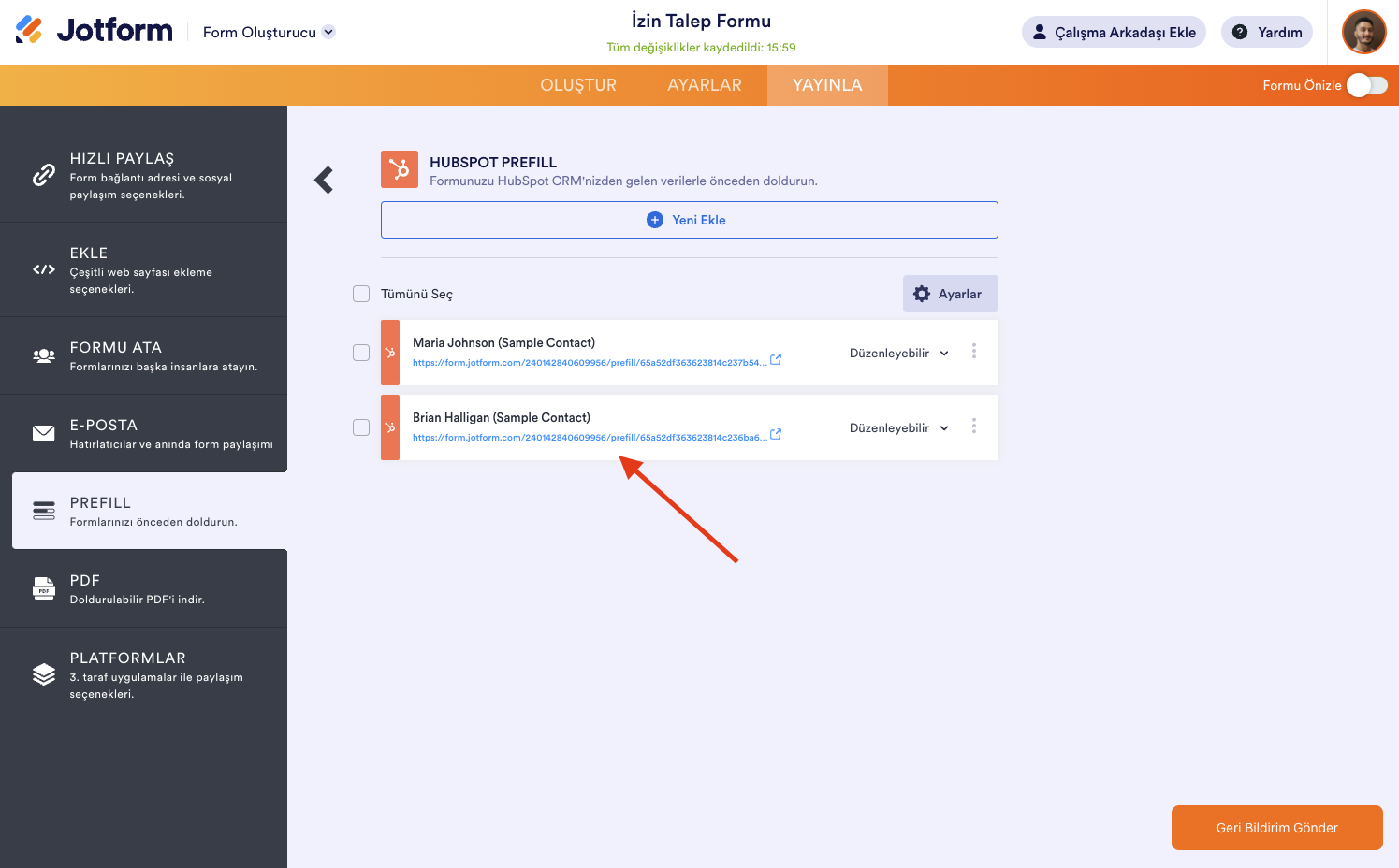Open the user profile avatar
Screen dimensions: 1399x868
[1363, 33]
